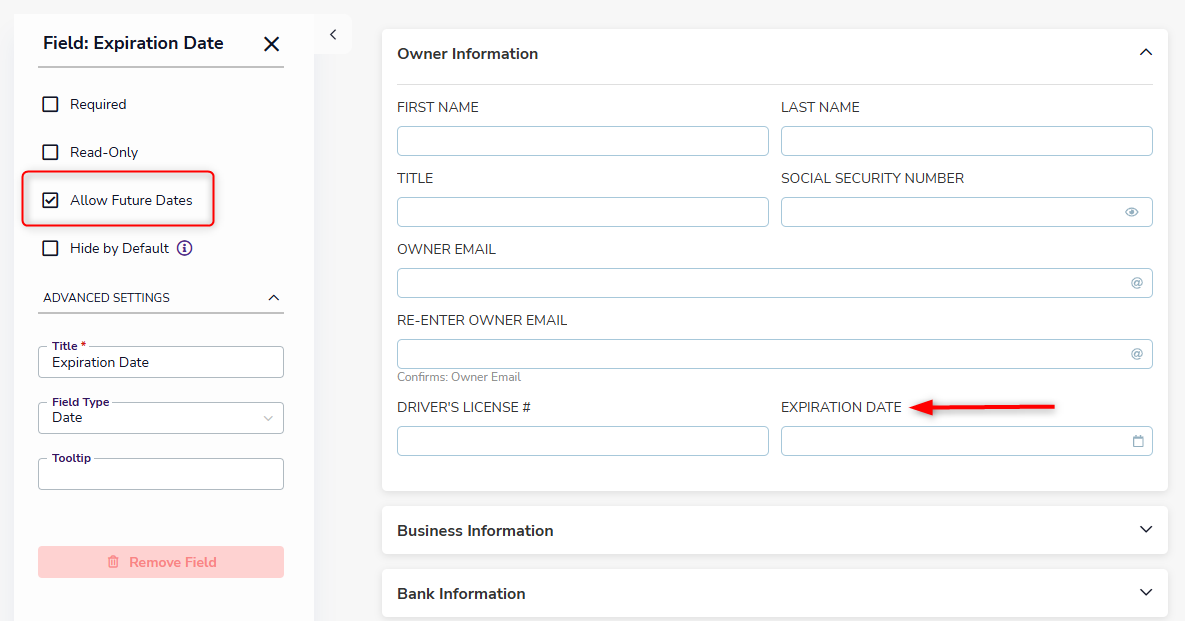
Task: Collapse the Advanced Settings section
Action: [x=274, y=298]
